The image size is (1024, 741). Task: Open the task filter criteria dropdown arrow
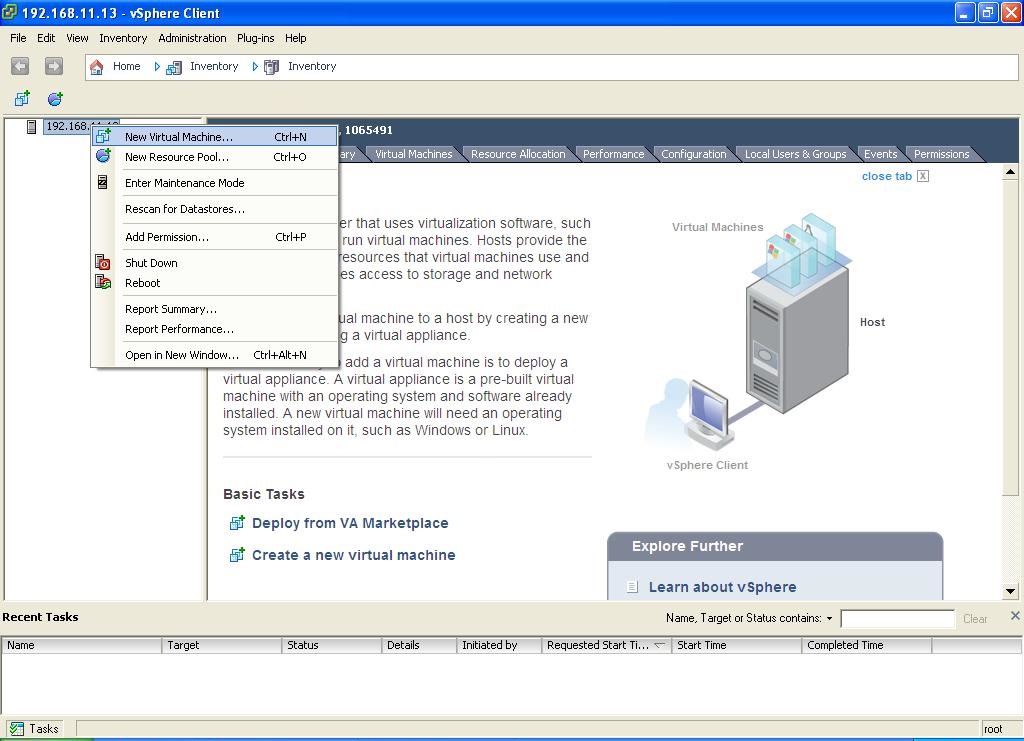point(829,619)
